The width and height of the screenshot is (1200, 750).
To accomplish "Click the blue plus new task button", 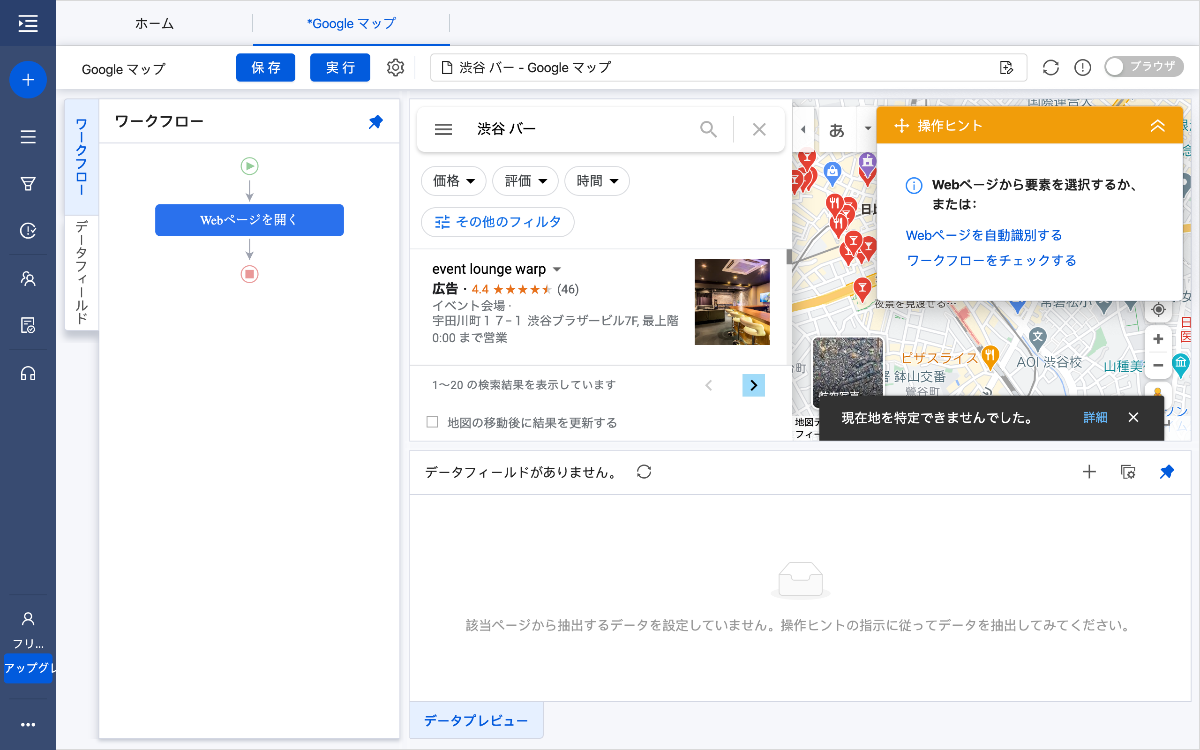I will pos(28,79).
